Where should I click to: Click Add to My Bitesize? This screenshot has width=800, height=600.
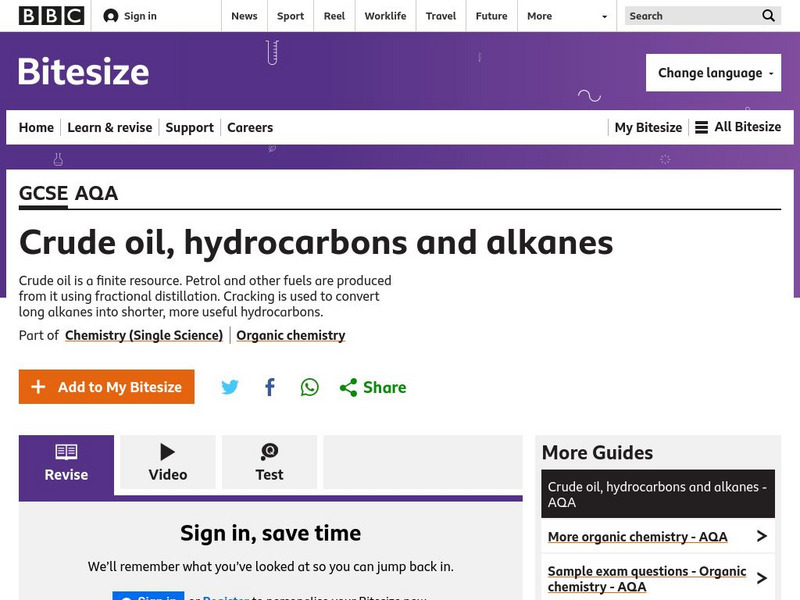pos(106,386)
